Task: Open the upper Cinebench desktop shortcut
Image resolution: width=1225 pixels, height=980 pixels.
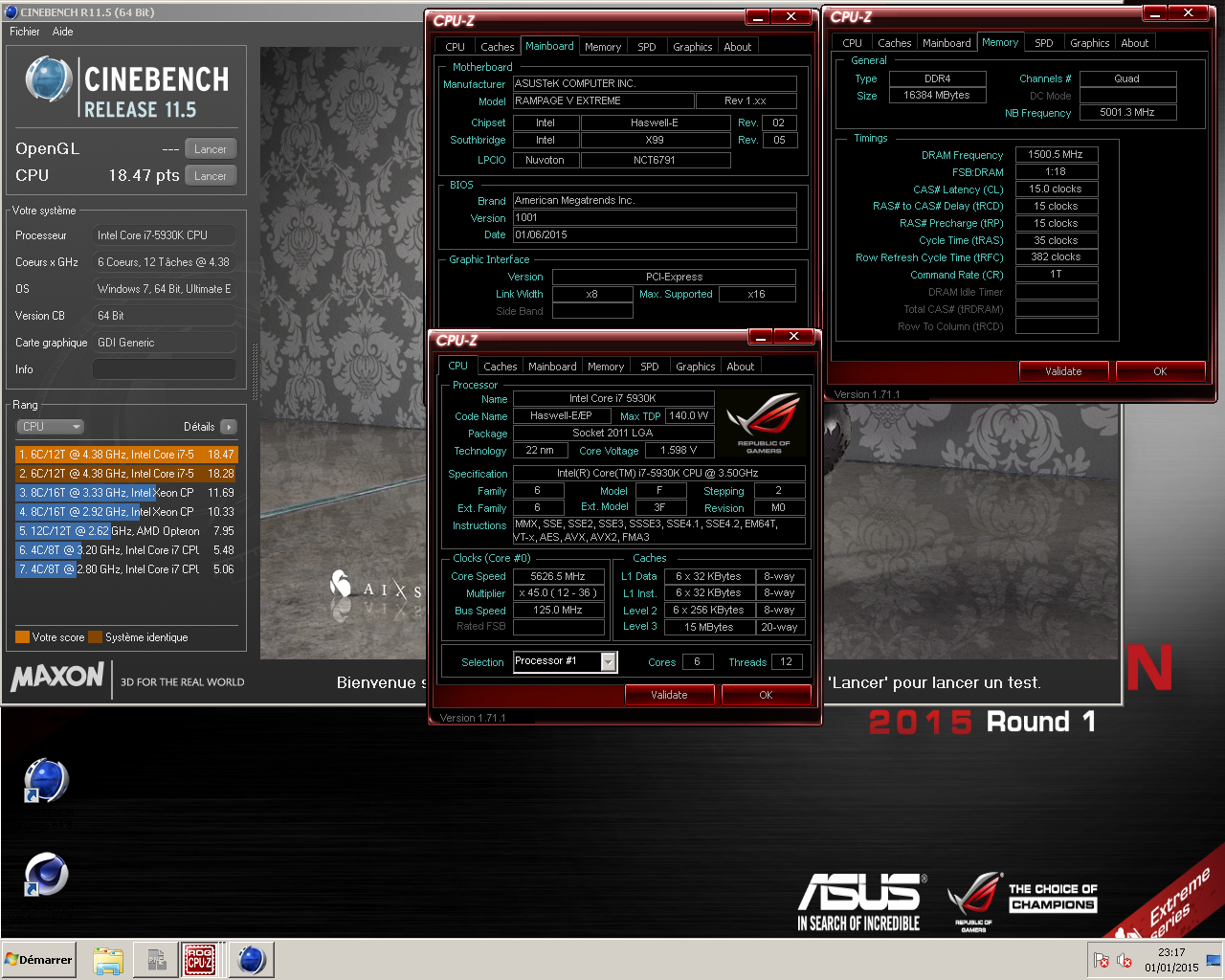Action: pyautogui.click(x=46, y=780)
